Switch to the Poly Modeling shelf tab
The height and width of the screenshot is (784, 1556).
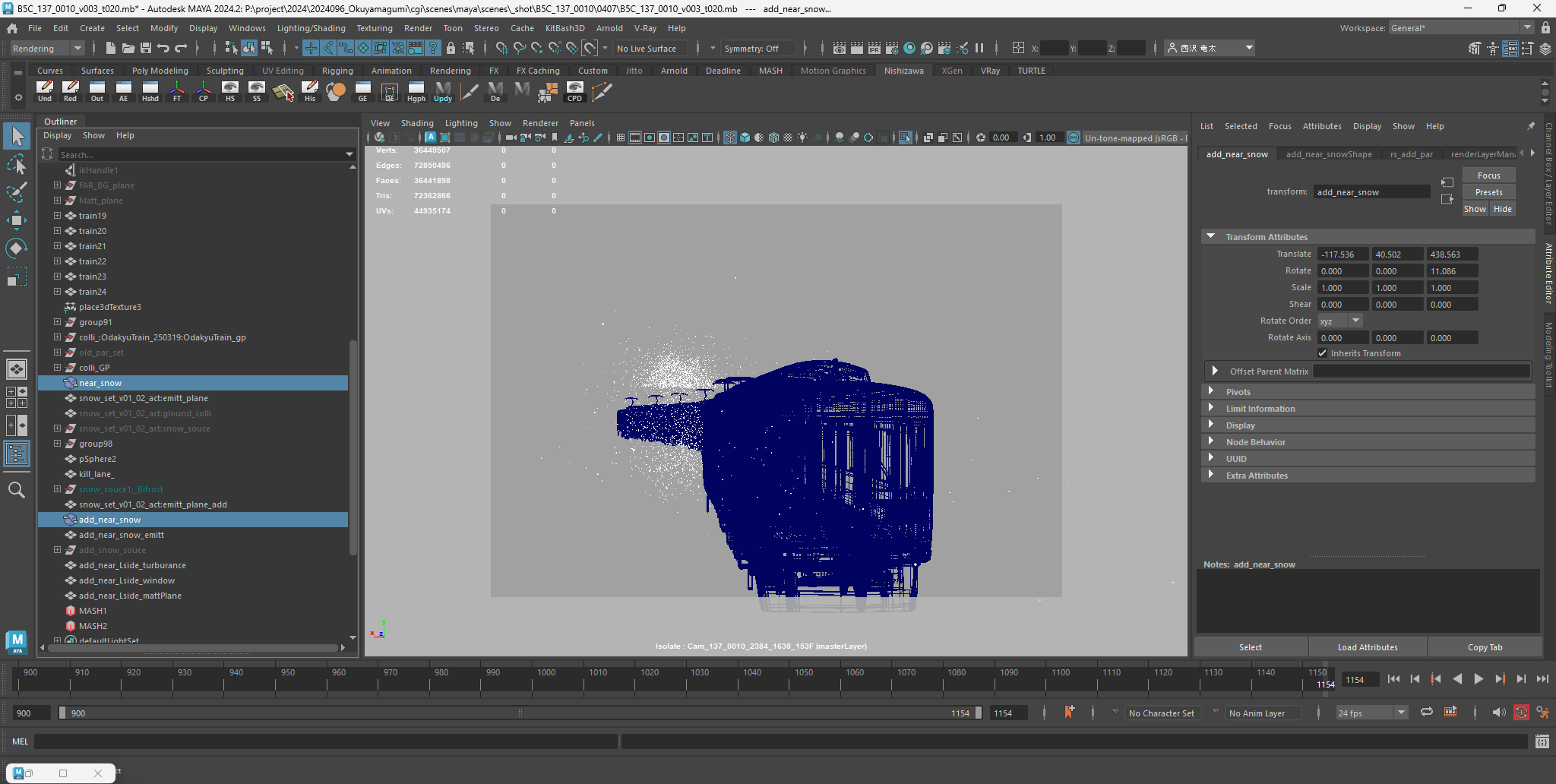[x=160, y=71]
